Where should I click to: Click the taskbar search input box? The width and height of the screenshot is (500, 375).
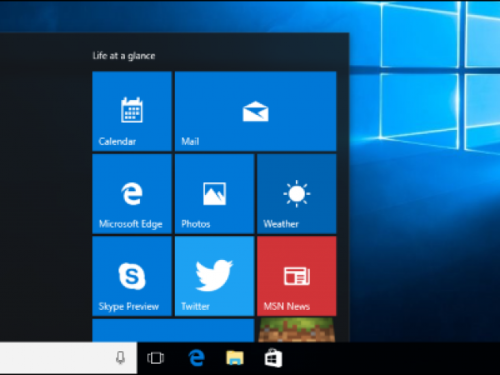tap(68, 358)
